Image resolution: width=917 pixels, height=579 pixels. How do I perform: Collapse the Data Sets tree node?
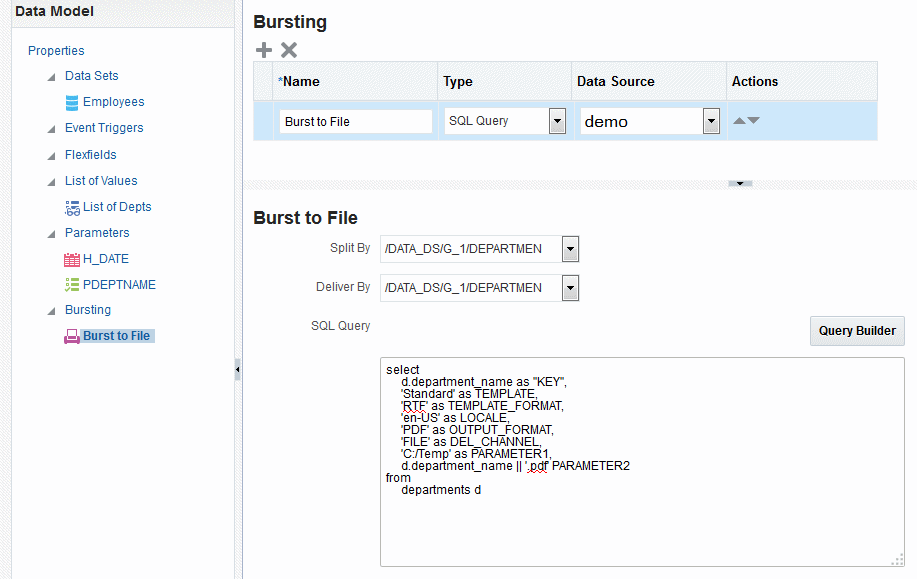point(51,77)
